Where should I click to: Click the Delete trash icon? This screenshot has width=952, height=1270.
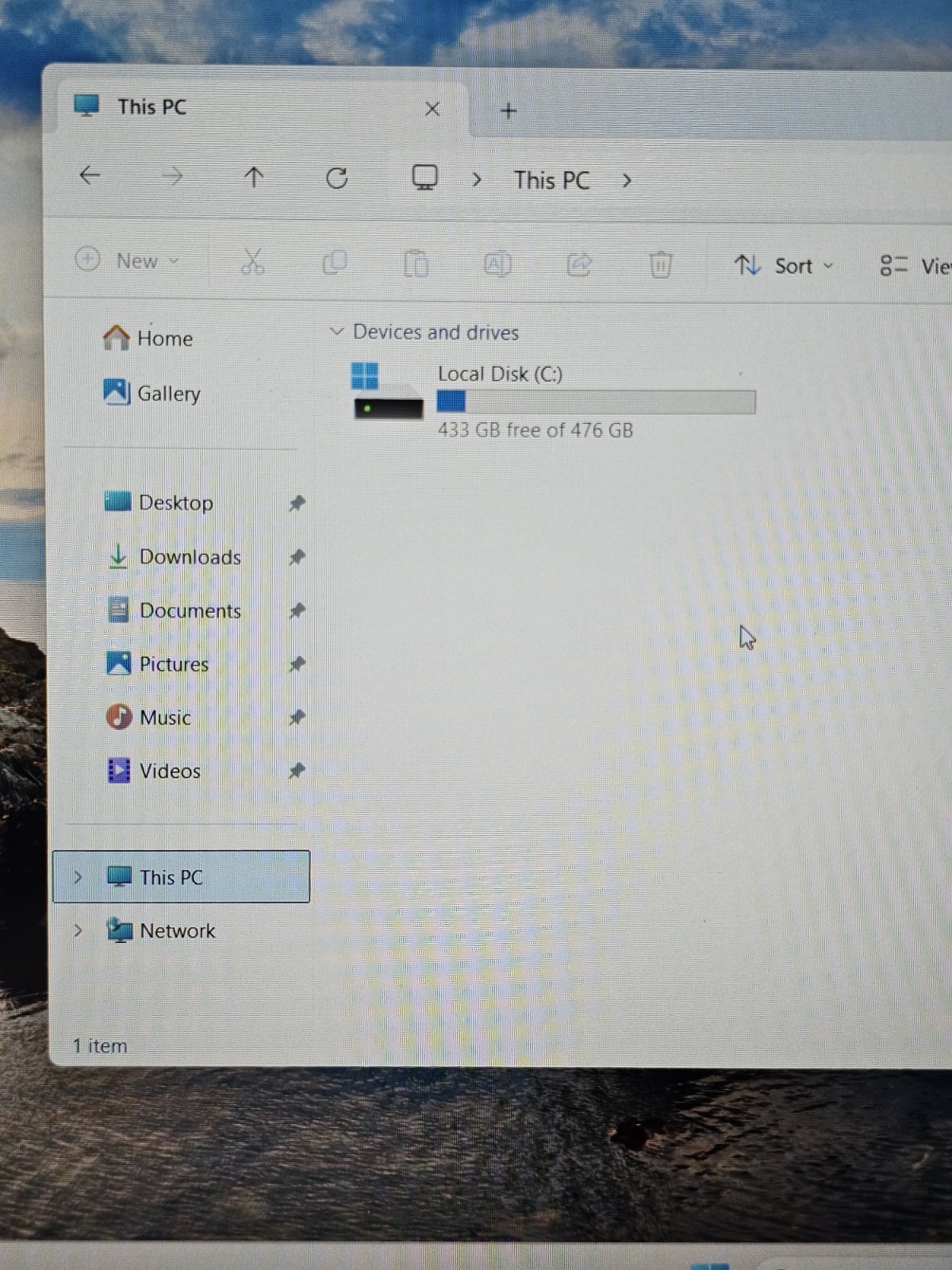pos(660,264)
